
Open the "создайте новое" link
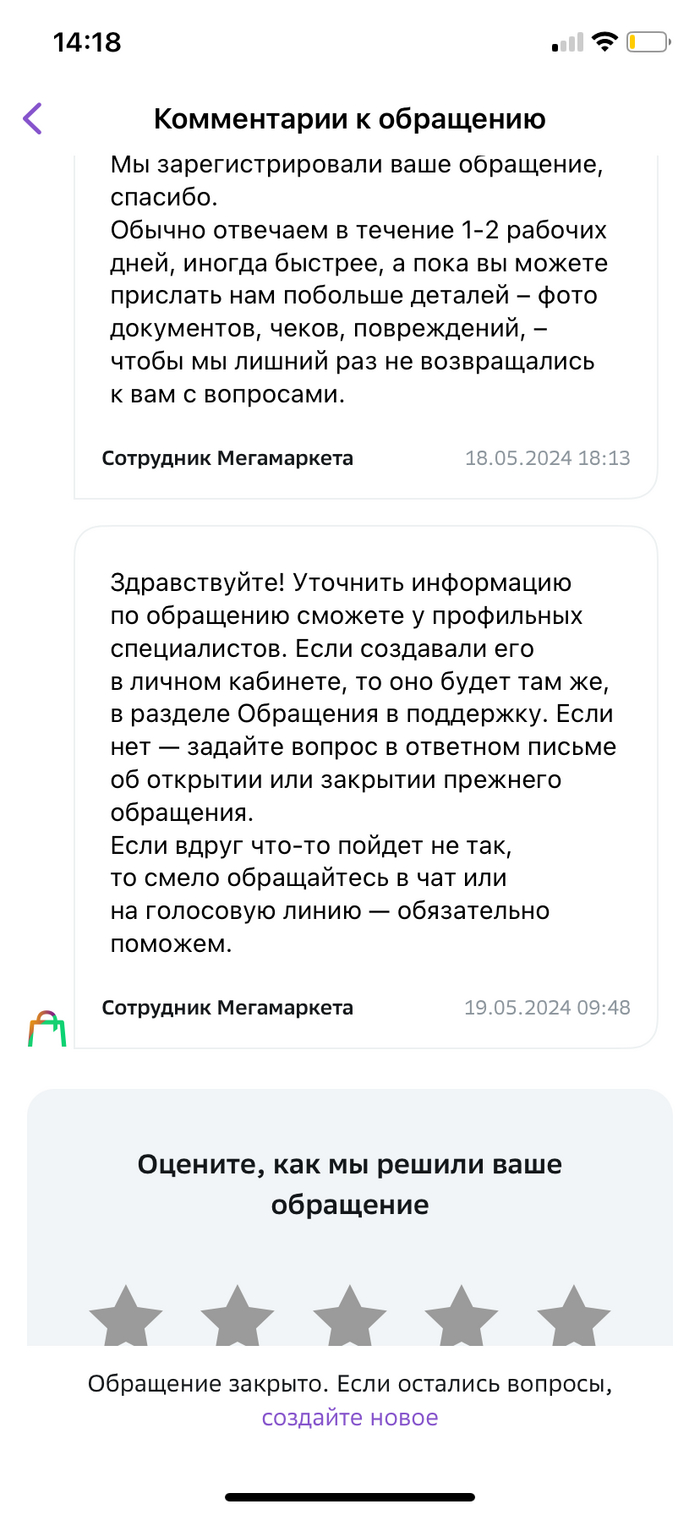point(350,1417)
